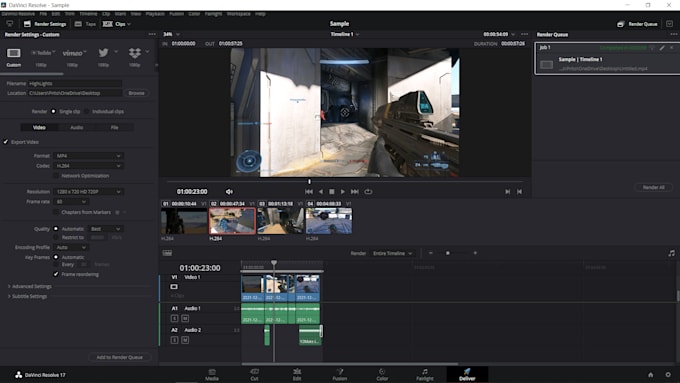
Task: Choose the Vimeo render preset
Action: tap(72, 53)
